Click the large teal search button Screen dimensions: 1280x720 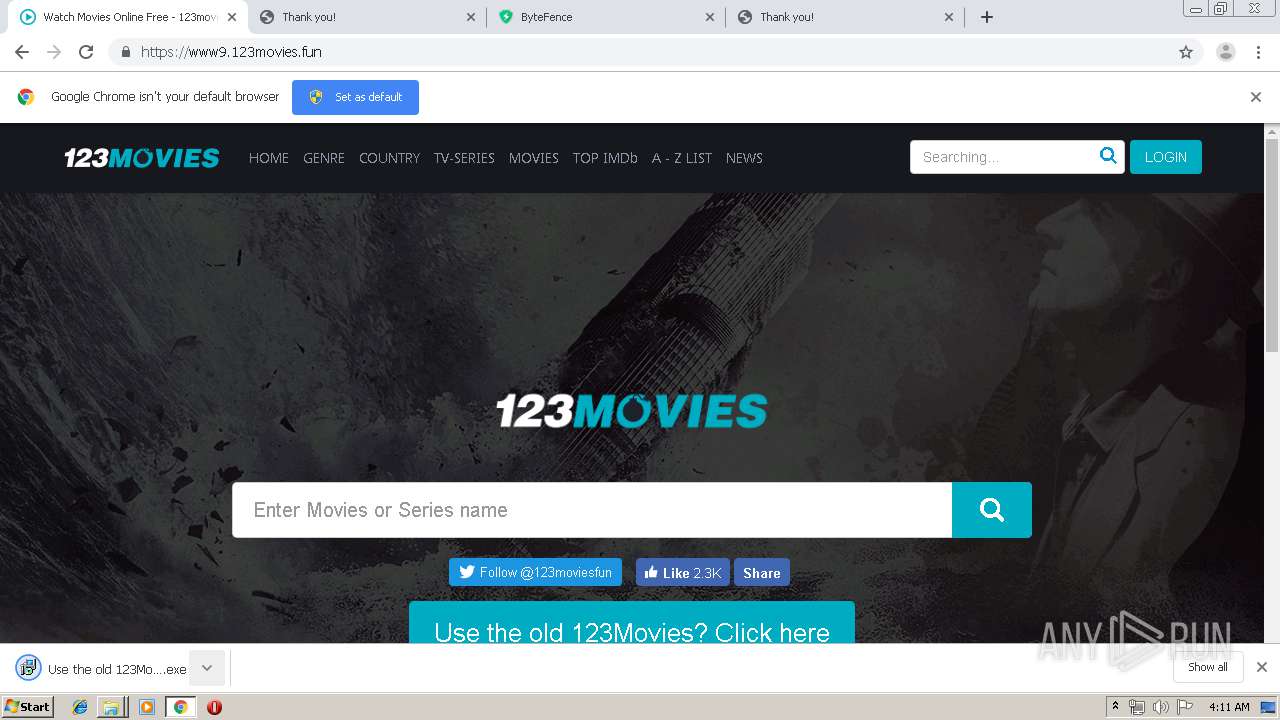coord(992,510)
